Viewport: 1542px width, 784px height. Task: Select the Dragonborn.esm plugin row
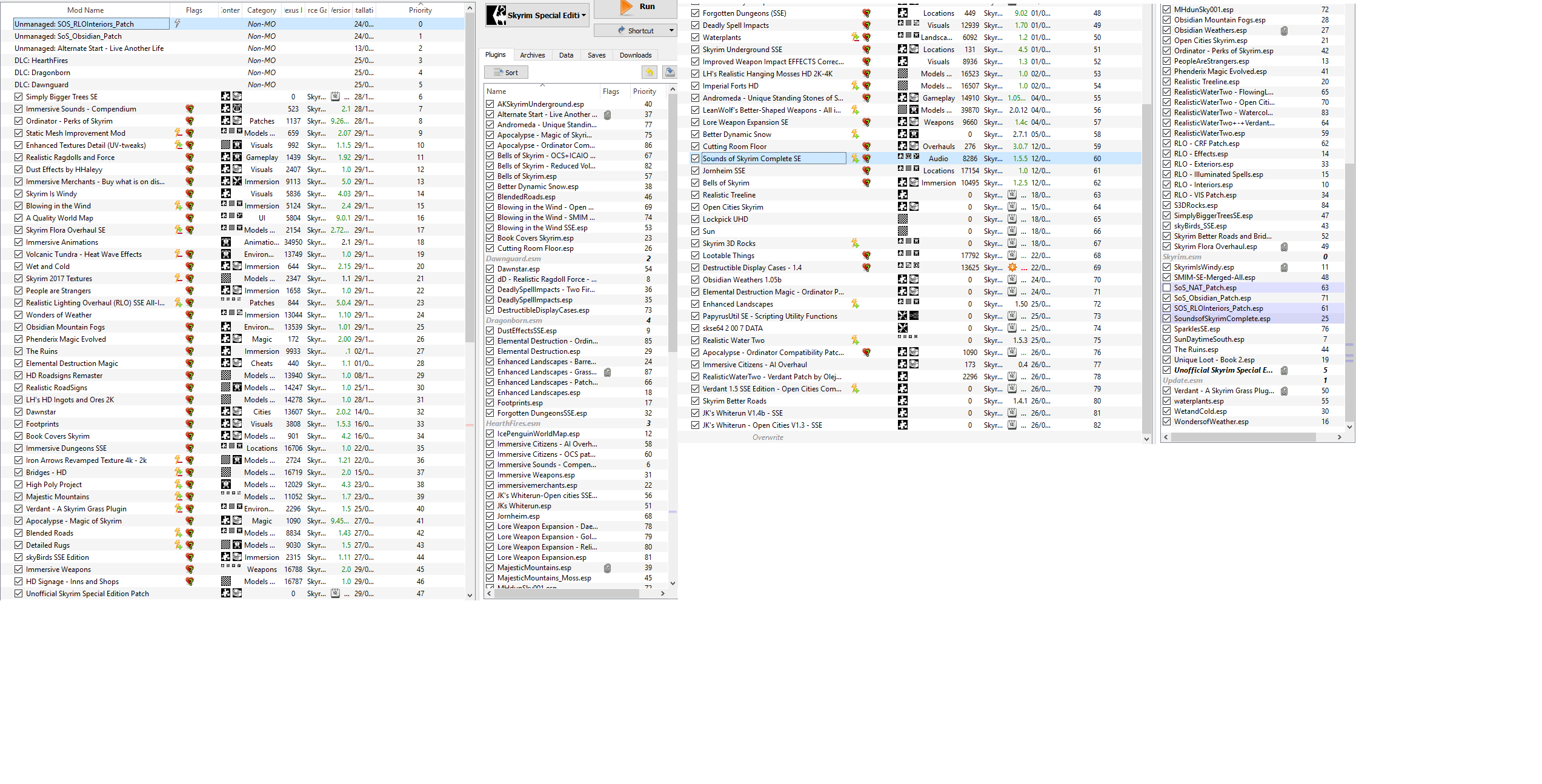click(x=575, y=321)
